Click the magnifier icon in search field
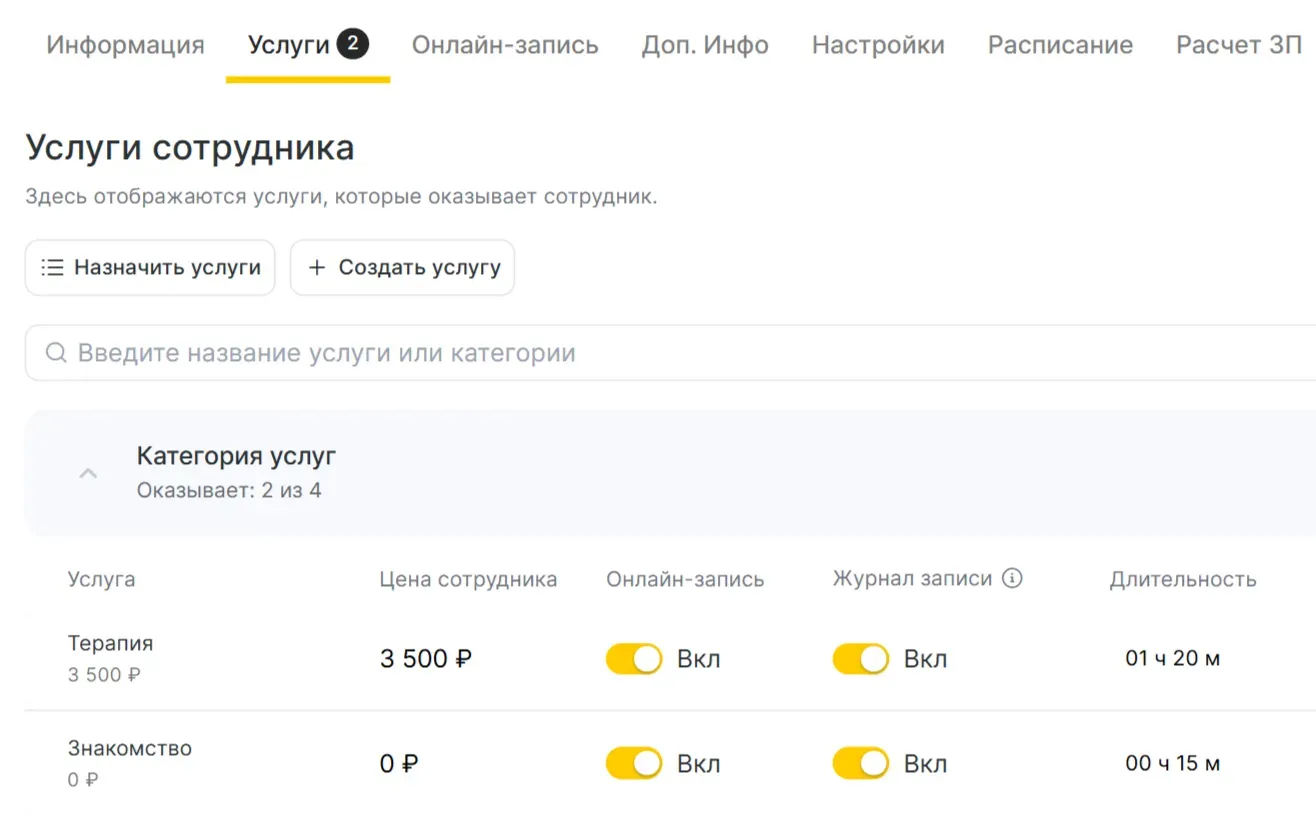1316x829 pixels. (x=57, y=353)
